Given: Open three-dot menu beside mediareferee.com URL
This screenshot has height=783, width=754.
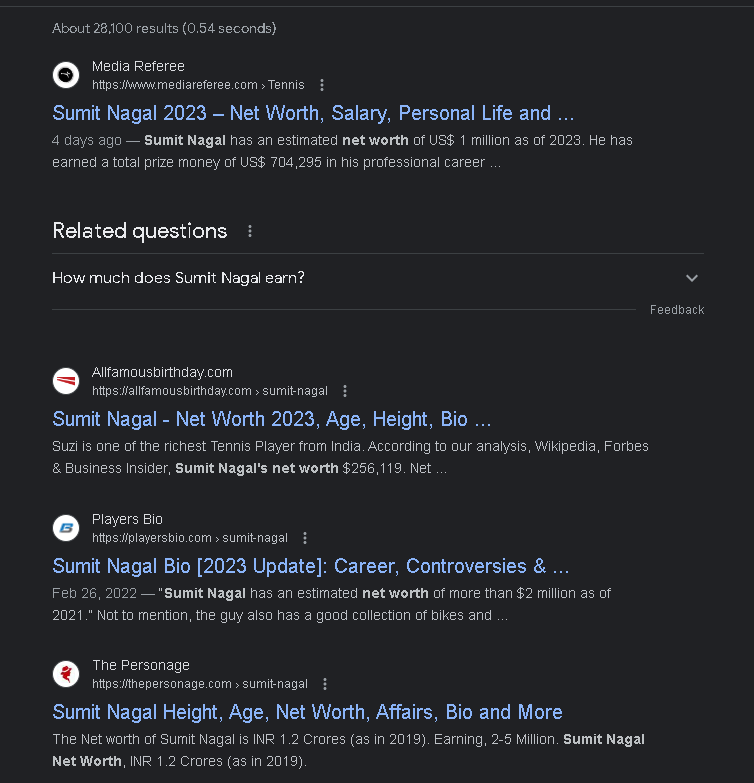Looking at the screenshot, I should click(x=322, y=85).
